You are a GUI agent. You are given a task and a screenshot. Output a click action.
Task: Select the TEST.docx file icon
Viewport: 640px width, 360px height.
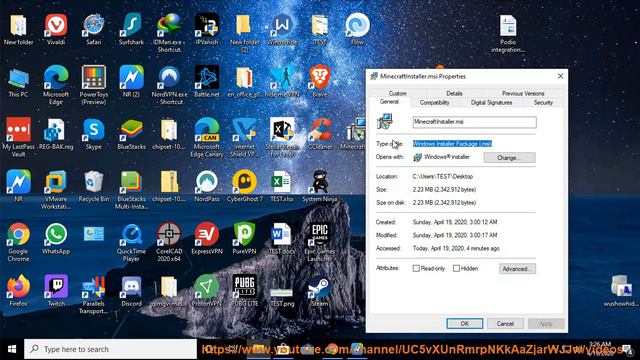282,239
